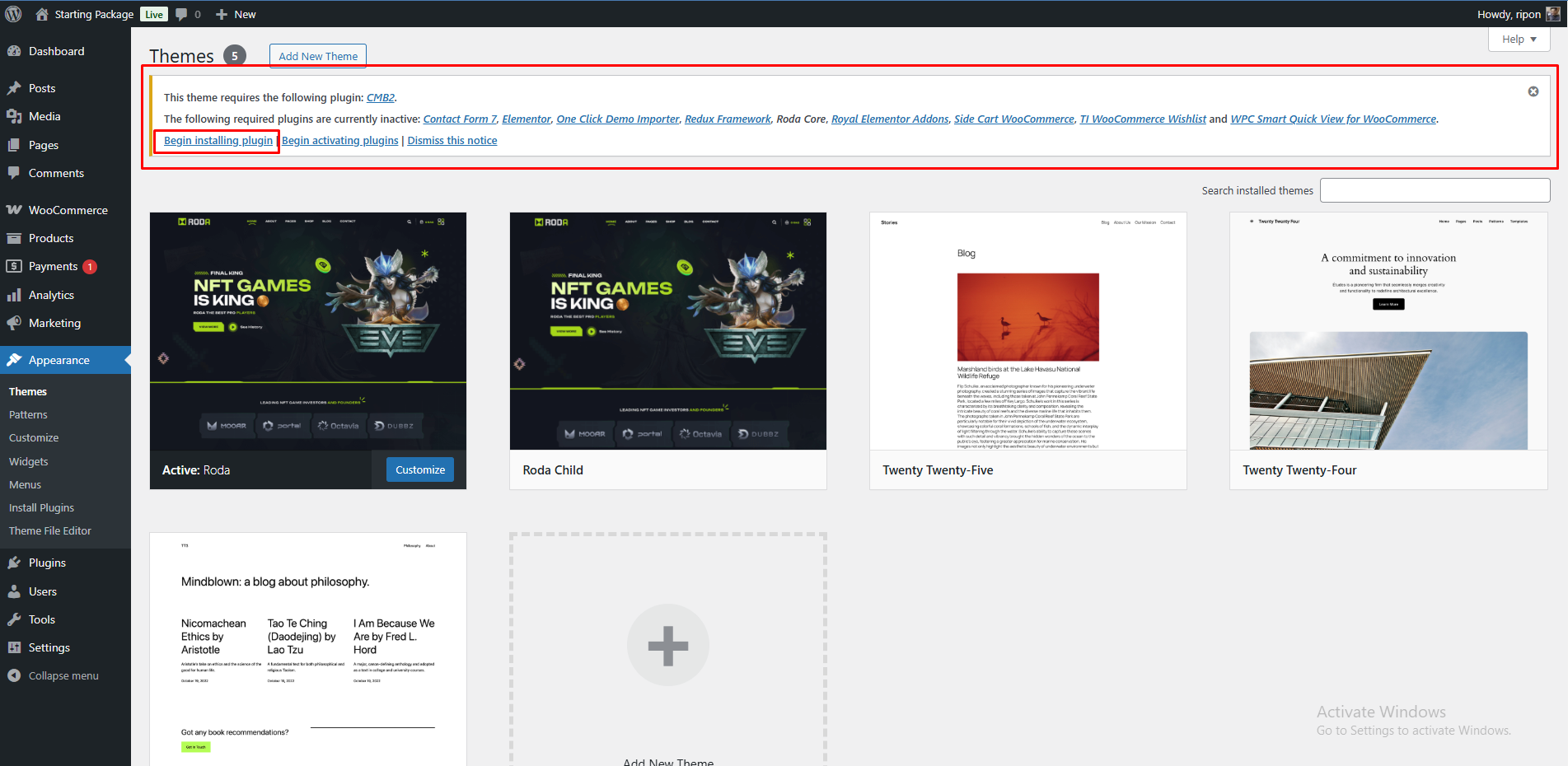The height and width of the screenshot is (766, 1568).
Task: Open the Elementor plugin link
Action: point(527,119)
